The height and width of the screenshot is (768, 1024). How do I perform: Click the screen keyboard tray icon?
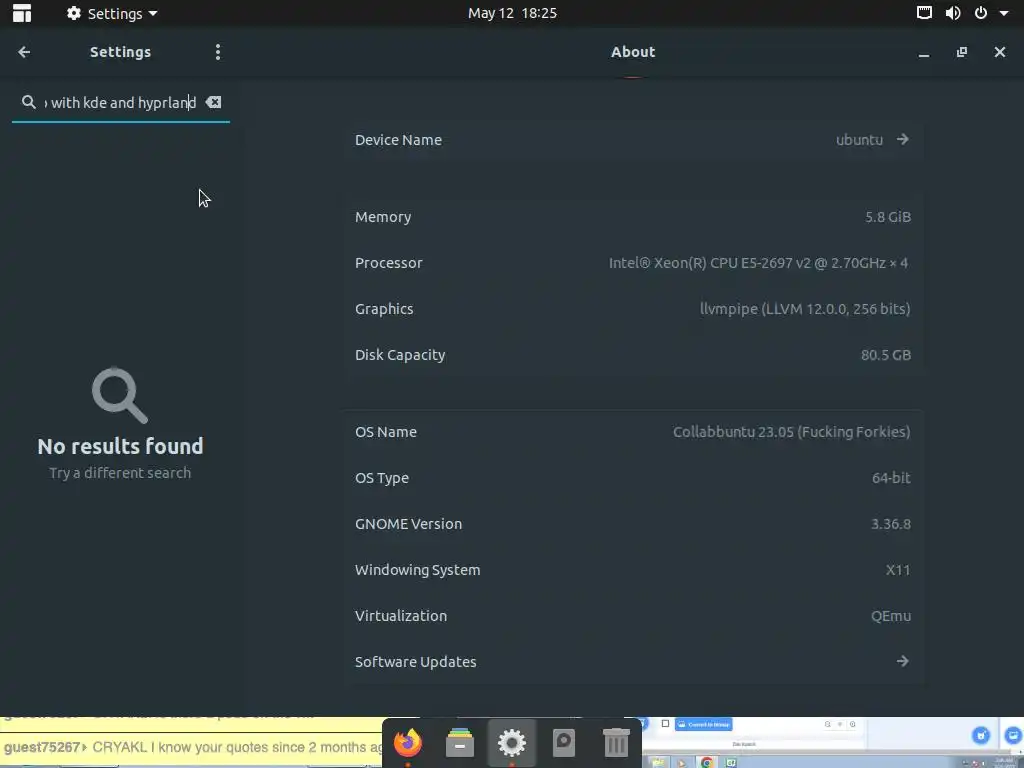[924, 12]
